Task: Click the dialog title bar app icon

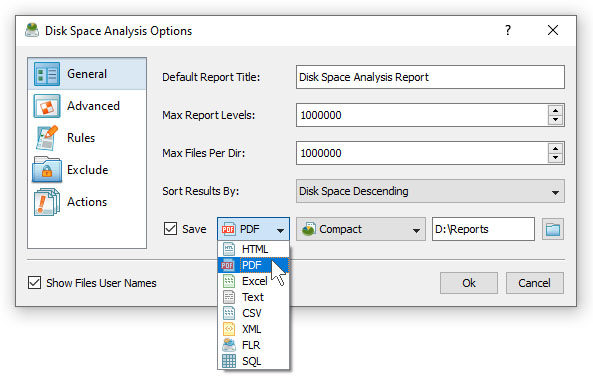Action: click(x=32, y=30)
